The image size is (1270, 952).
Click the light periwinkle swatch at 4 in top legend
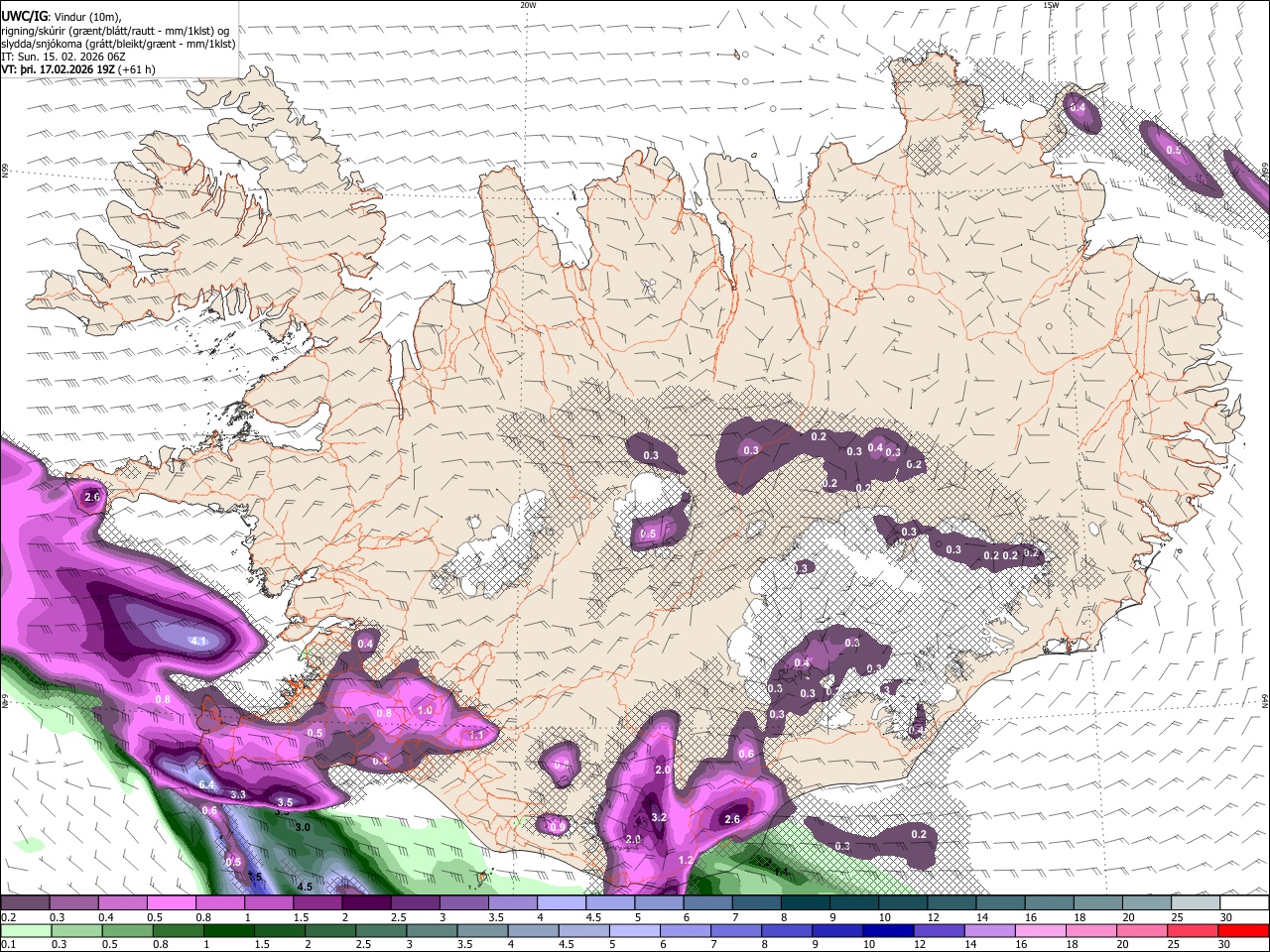560,902
